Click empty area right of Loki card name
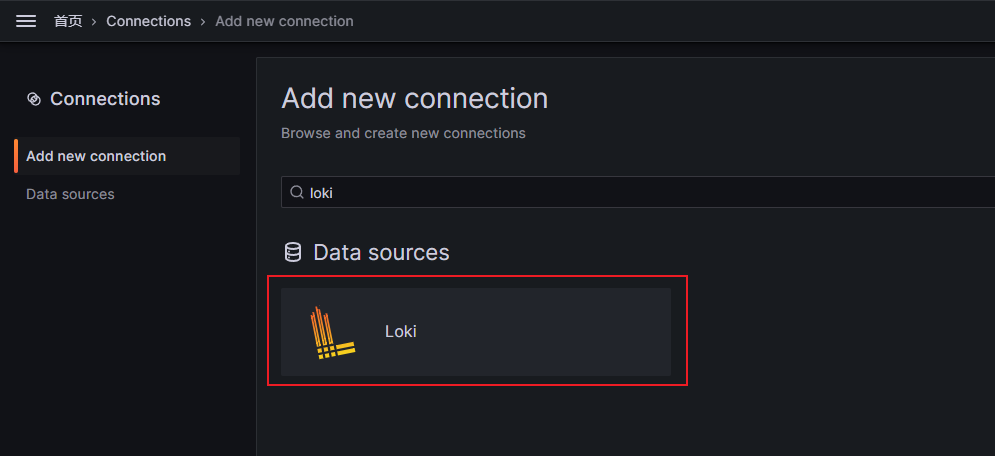This screenshot has width=995, height=456. 550,332
